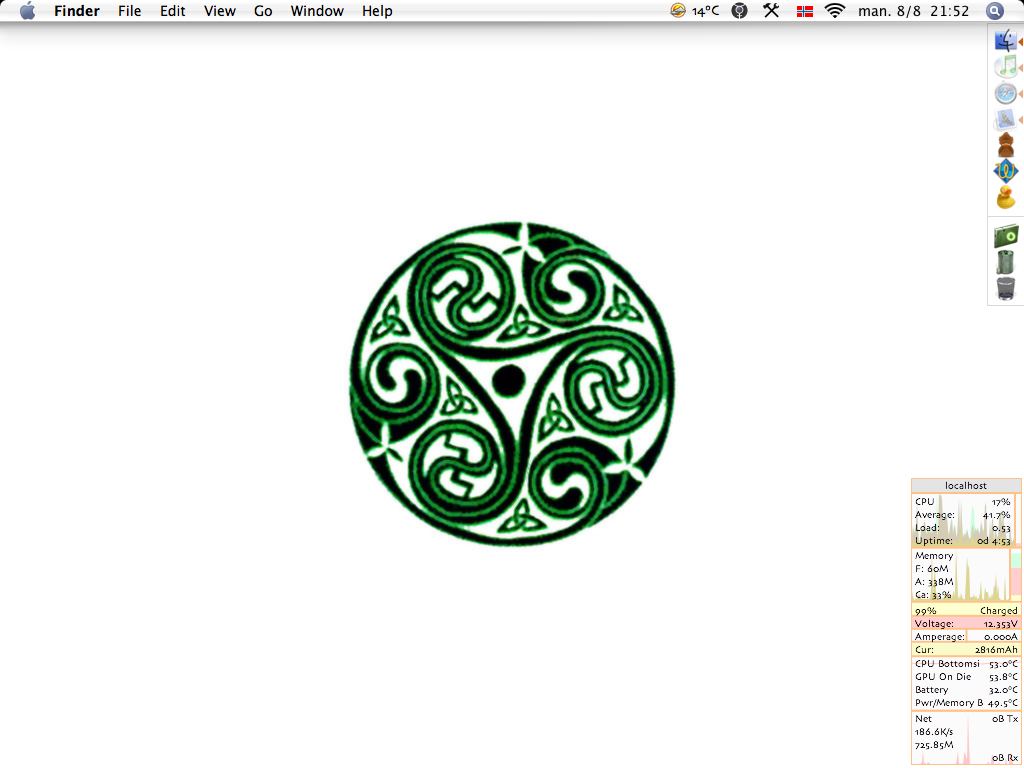Click the 99% Charged battery bar
This screenshot has height=768, width=1024.
(x=966, y=611)
